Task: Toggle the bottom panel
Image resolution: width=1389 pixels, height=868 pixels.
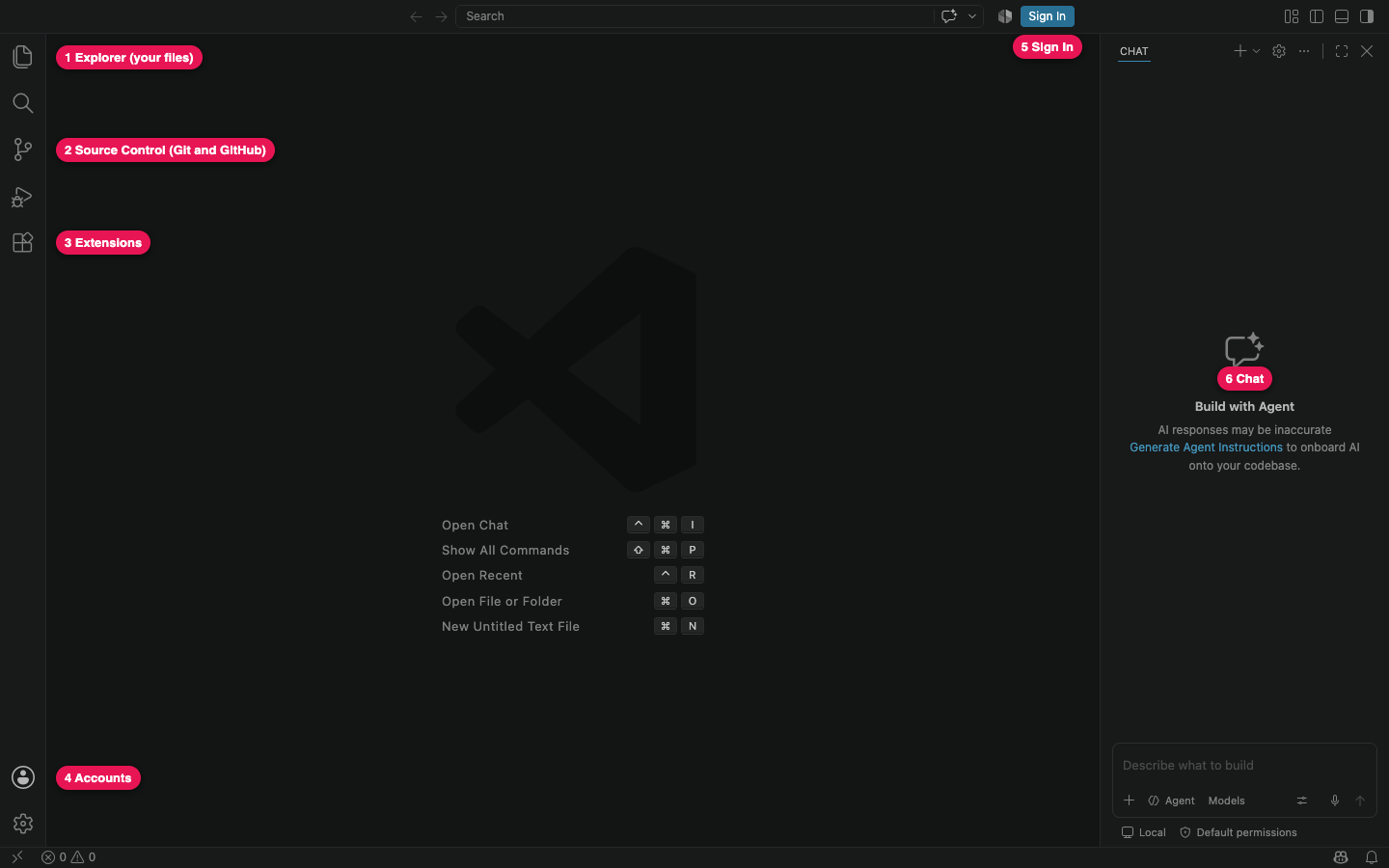Action: coord(1342,16)
